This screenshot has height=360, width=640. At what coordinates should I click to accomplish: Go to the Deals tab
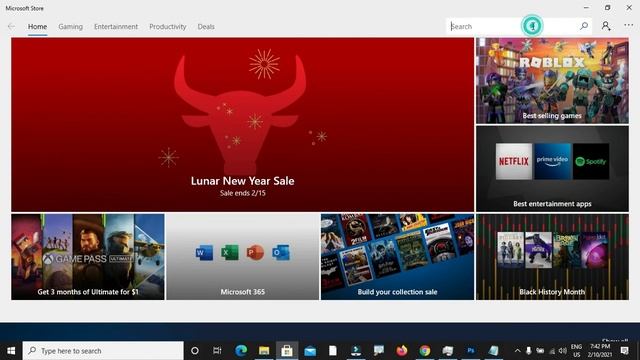pos(206,27)
